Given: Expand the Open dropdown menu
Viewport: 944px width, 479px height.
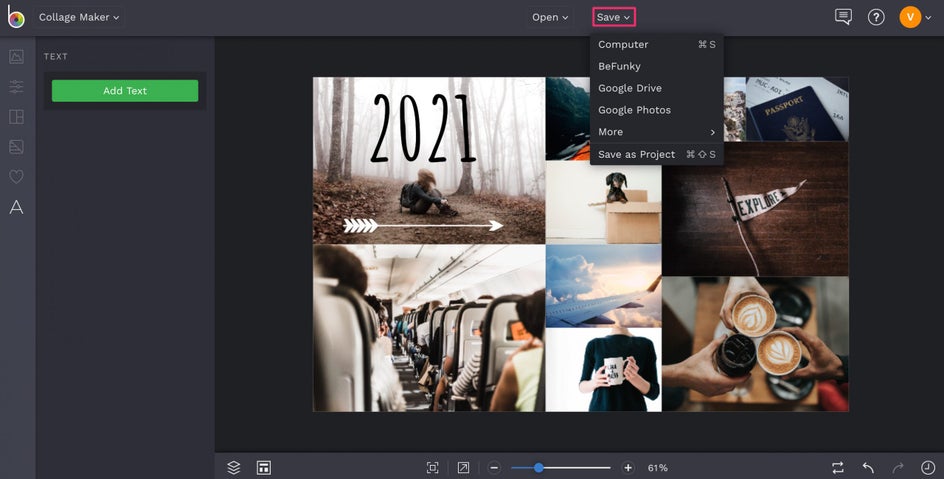Looking at the screenshot, I should [x=550, y=17].
